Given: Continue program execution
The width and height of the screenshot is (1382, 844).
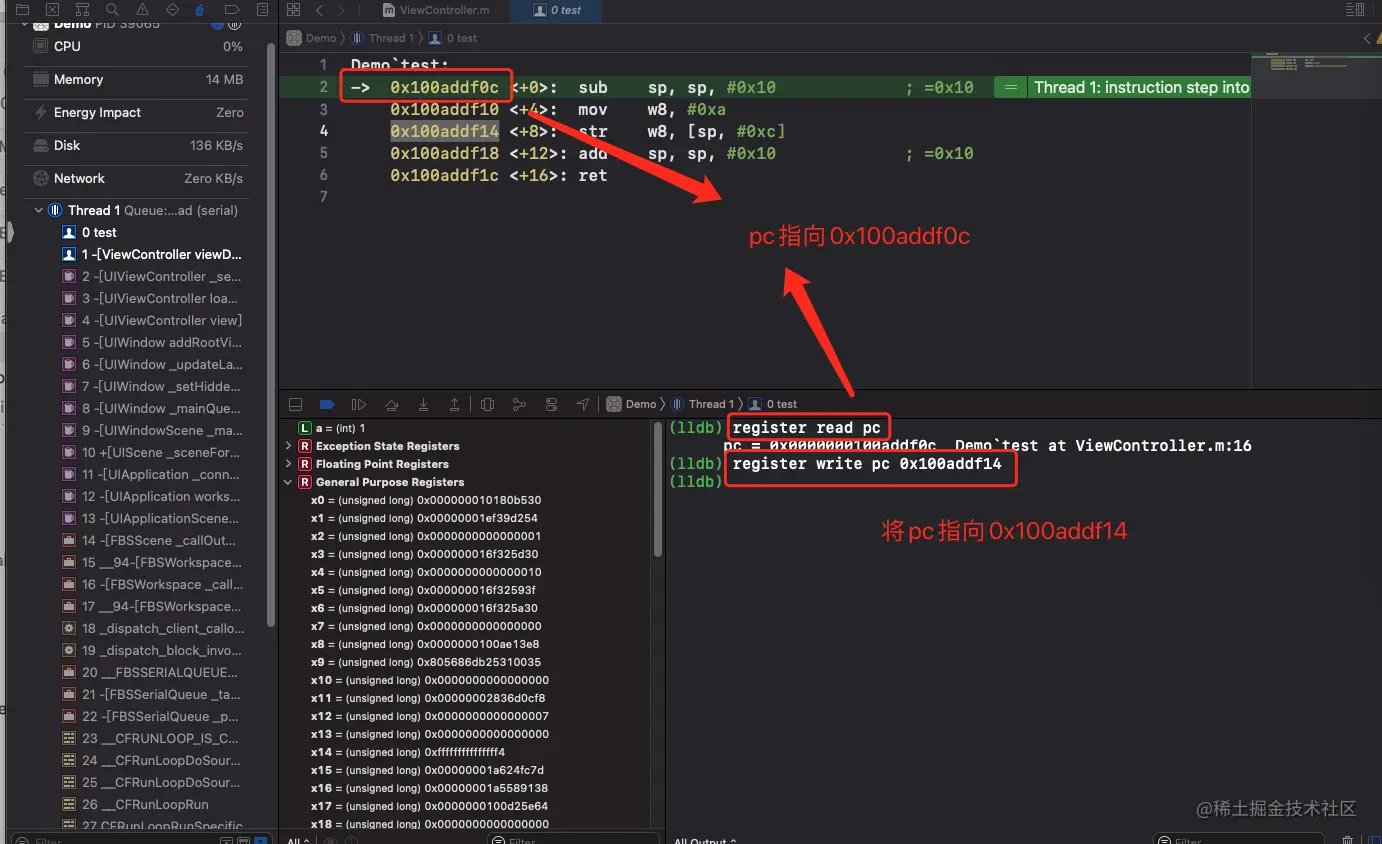Looking at the screenshot, I should tap(358, 404).
